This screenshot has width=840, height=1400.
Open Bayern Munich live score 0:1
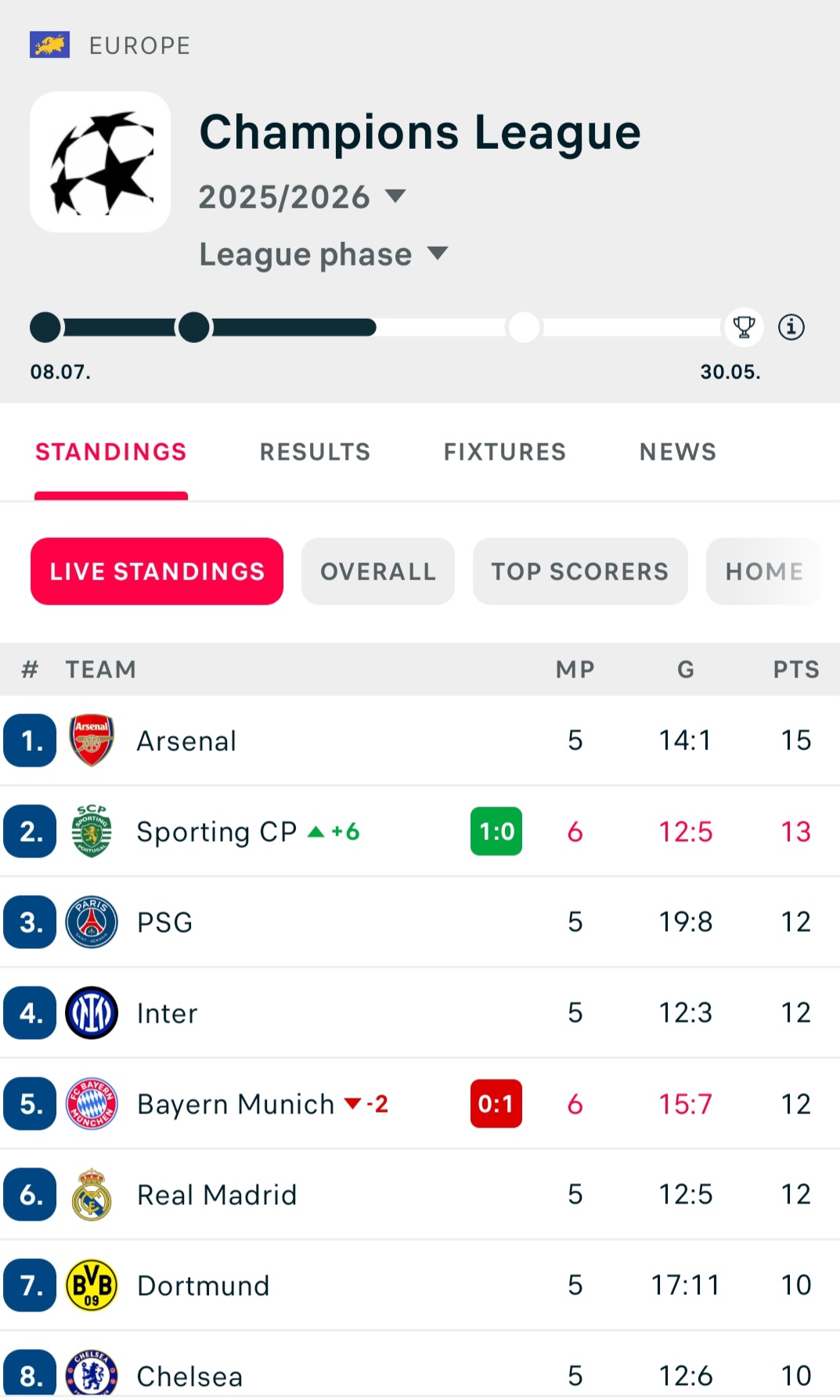[496, 1103]
